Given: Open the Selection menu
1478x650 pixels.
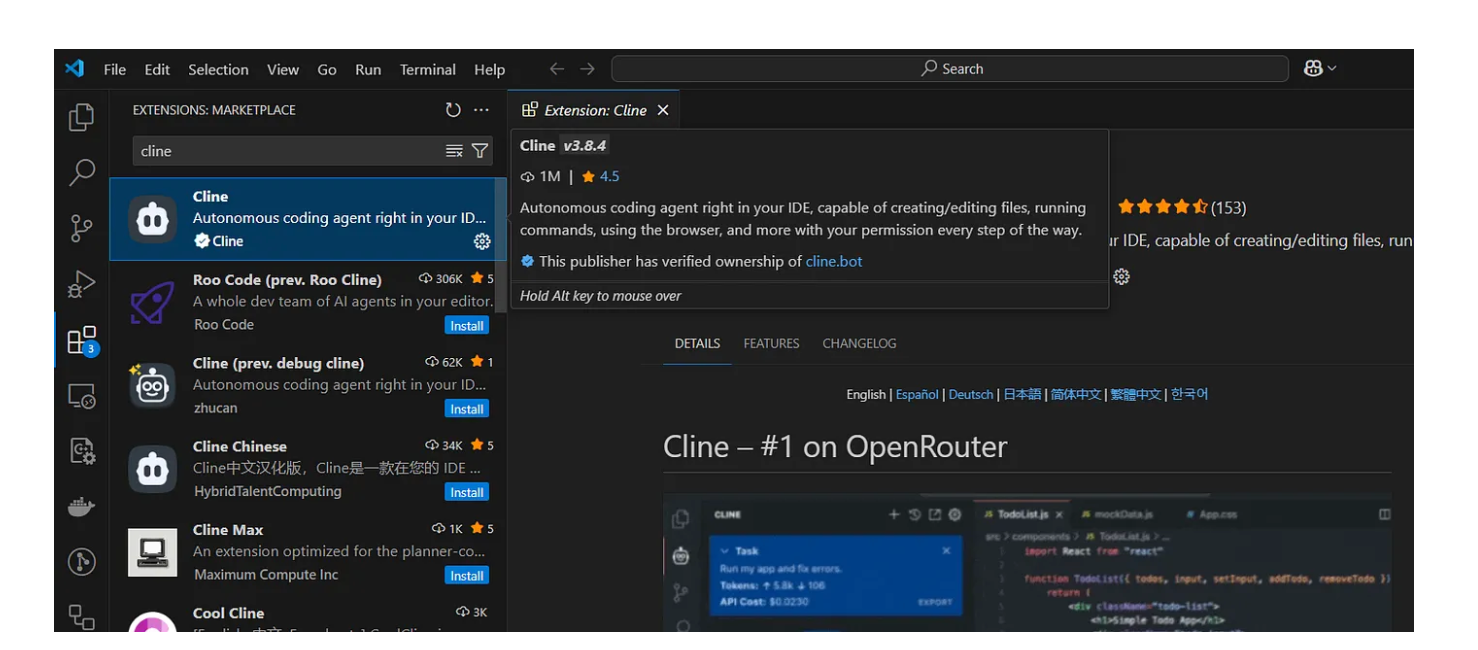Looking at the screenshot, I should (218, 69).
